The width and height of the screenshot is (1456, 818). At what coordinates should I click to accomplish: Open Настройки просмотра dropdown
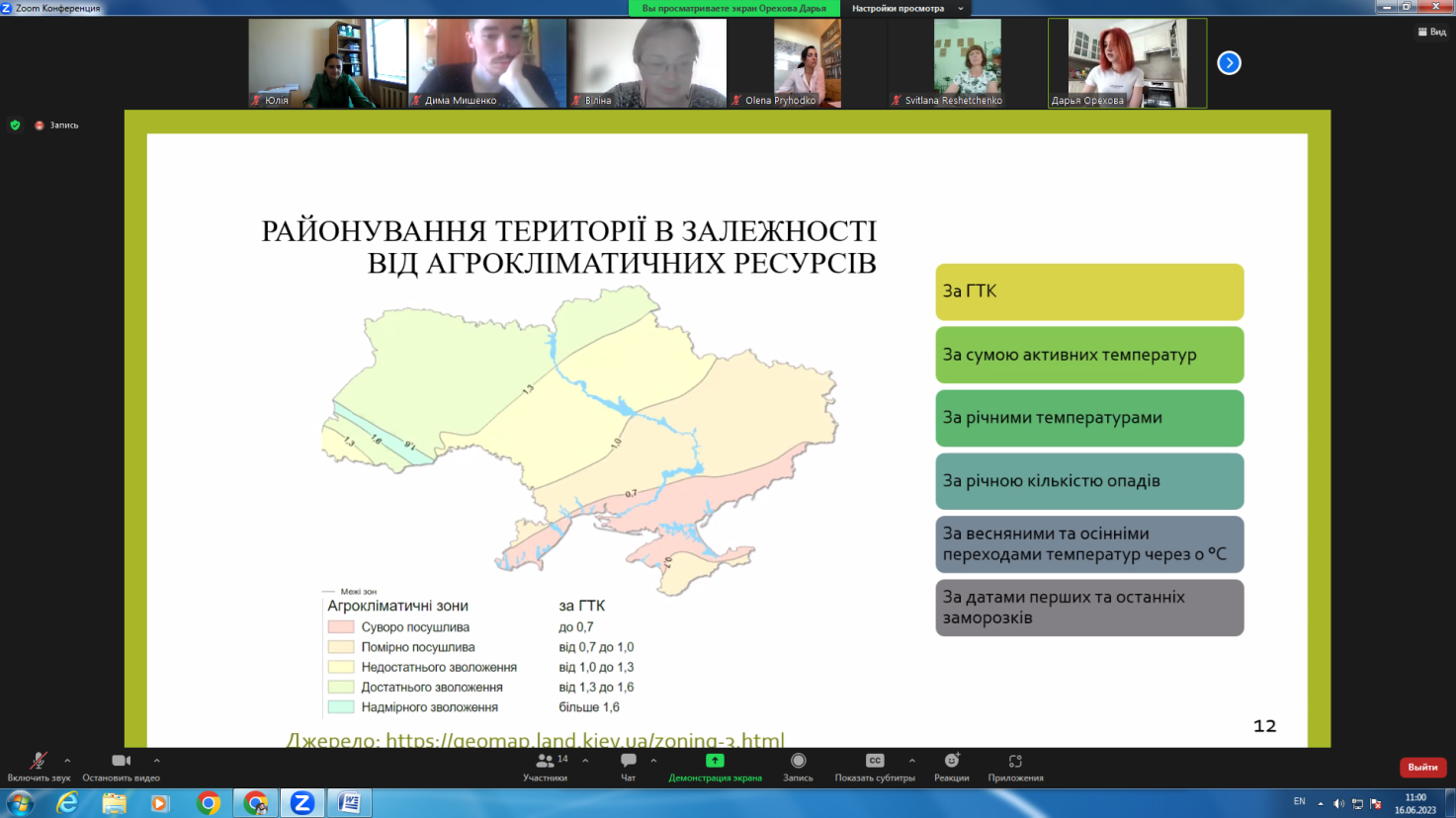click(x=905, y=8)
